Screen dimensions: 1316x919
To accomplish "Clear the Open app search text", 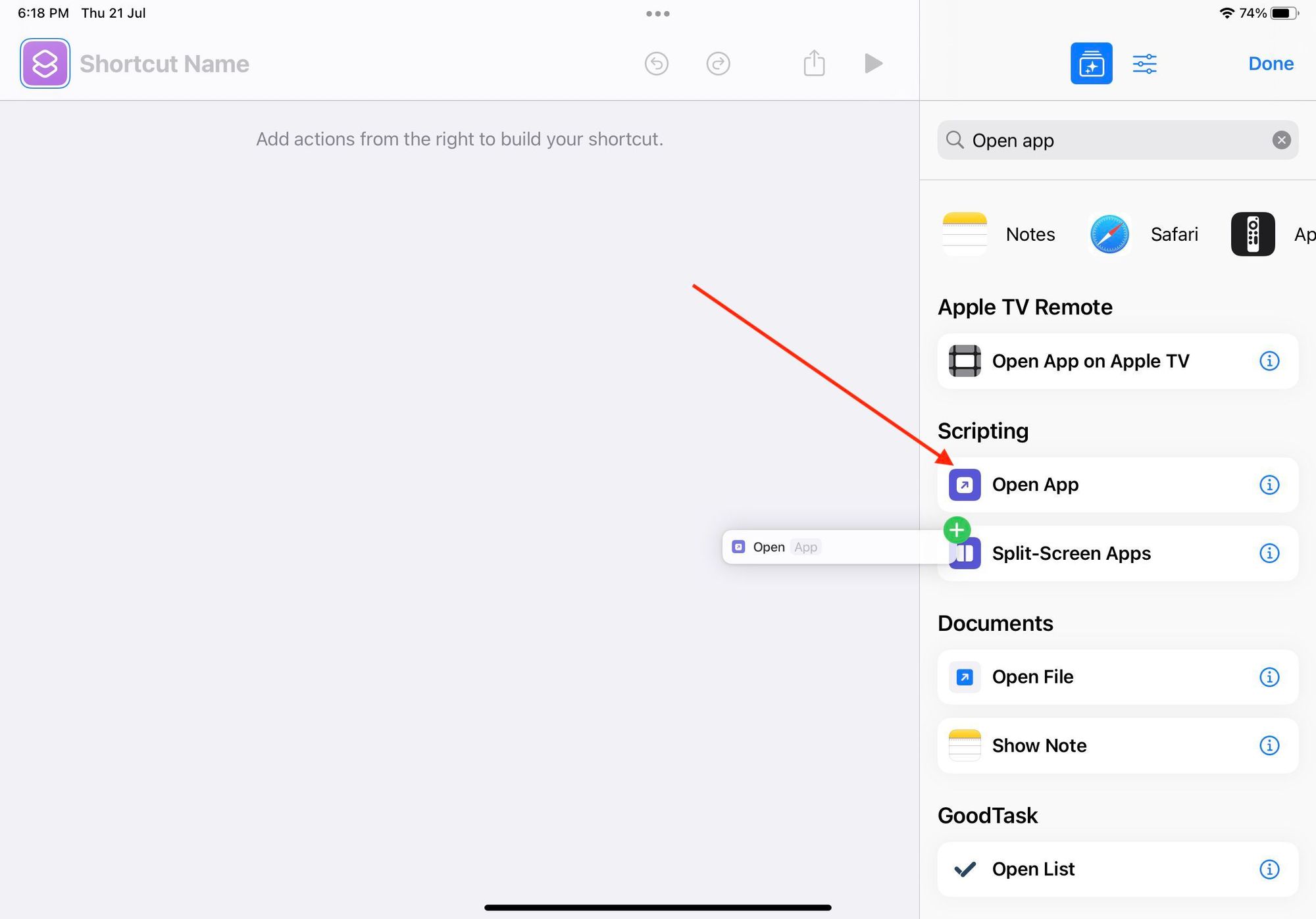I will click(x=1280, y=140).
